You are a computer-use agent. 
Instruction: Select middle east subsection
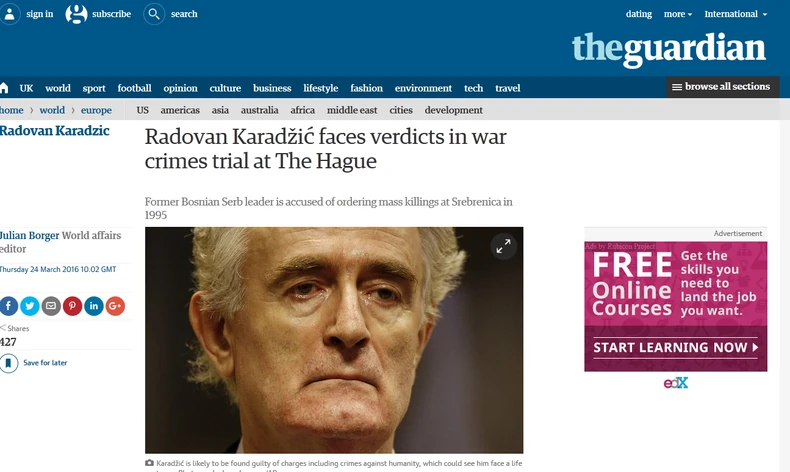(x=352, y=110)
